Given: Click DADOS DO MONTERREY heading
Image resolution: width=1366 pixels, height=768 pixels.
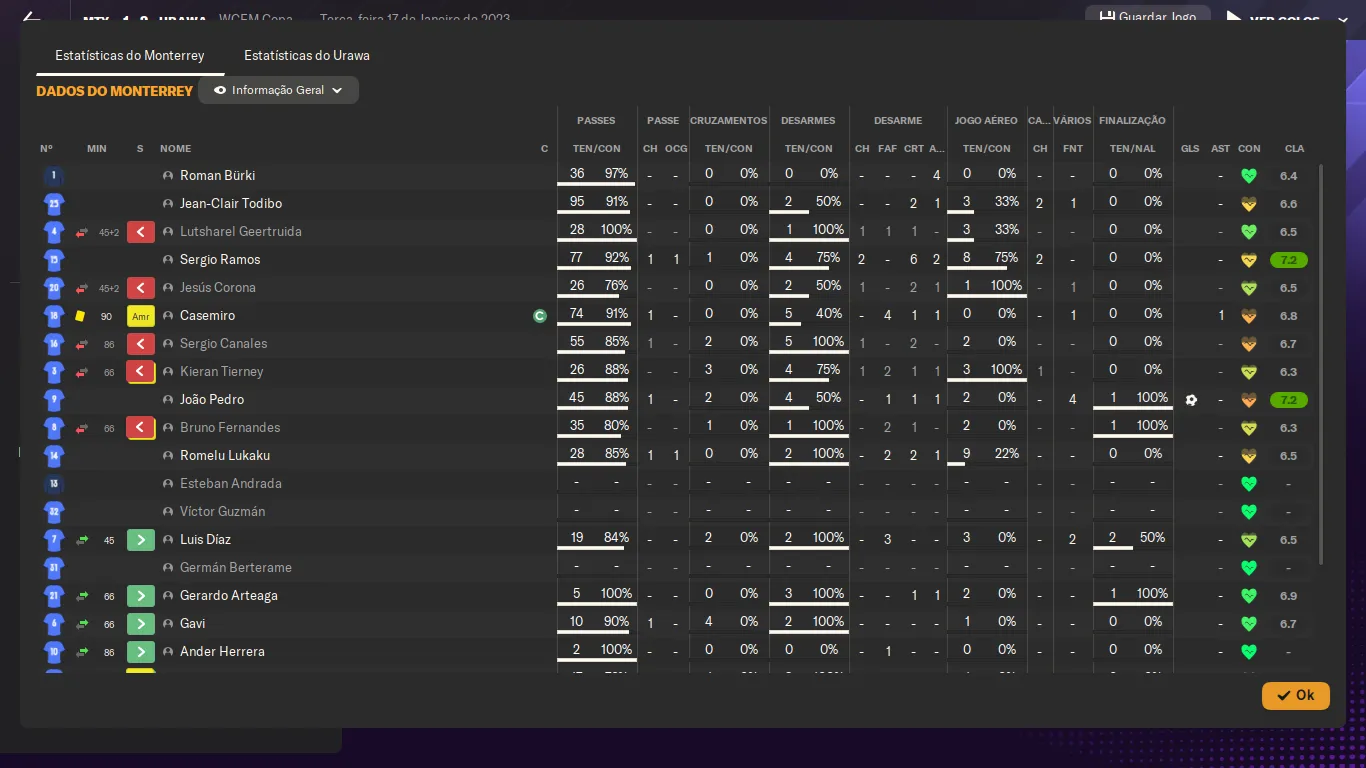Looking at the screenshot, I should tap(114, 91).
